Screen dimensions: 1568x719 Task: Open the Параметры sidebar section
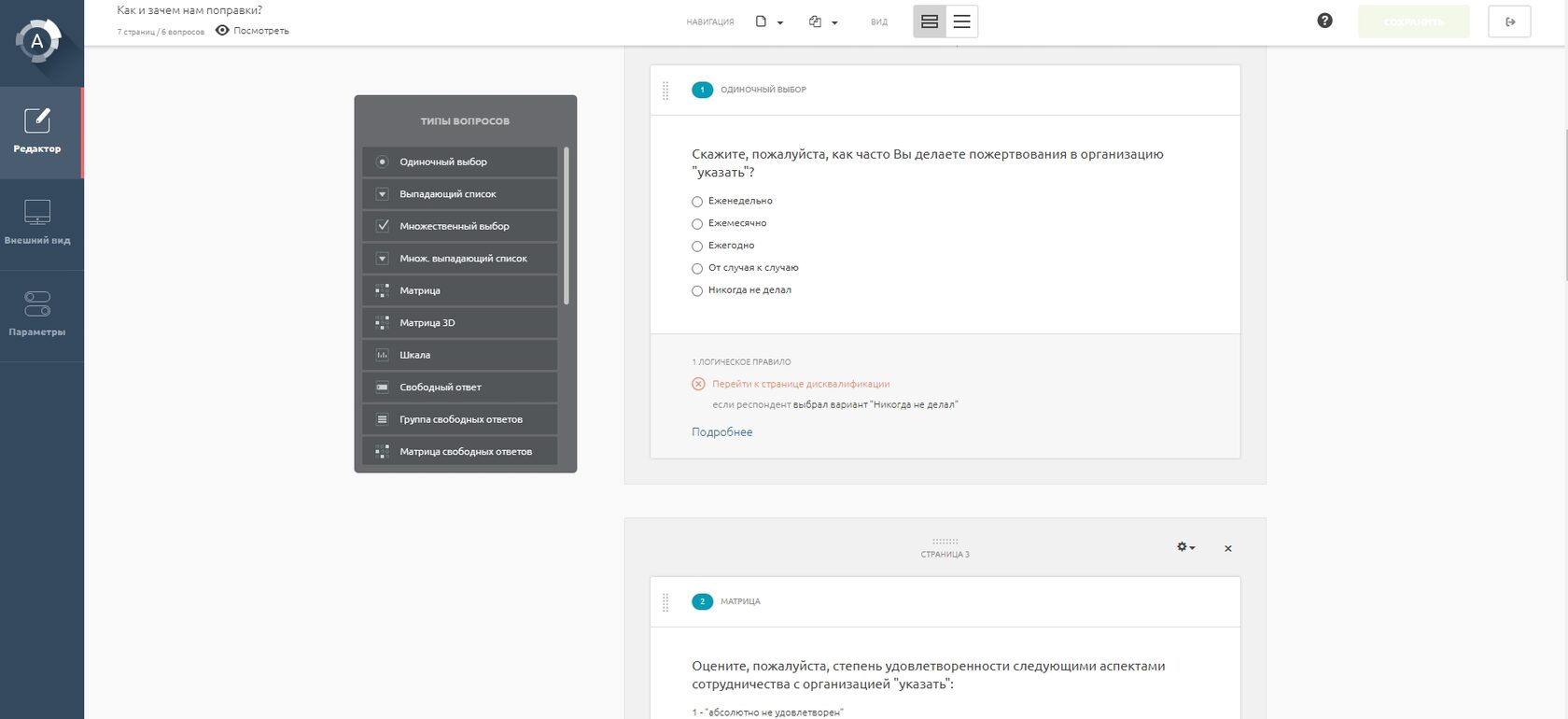point(41,316)
